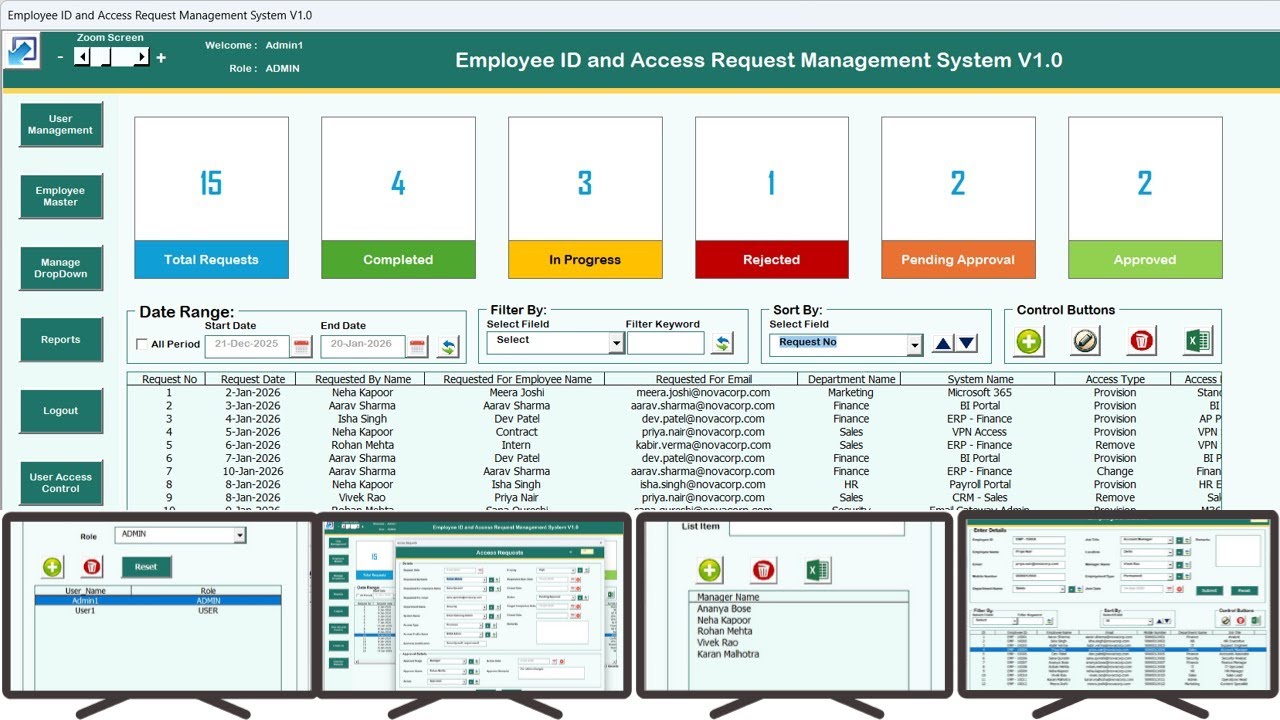The image size is (1280, 720).
Task: Open Employee Master page
Action: coord(61,196)
